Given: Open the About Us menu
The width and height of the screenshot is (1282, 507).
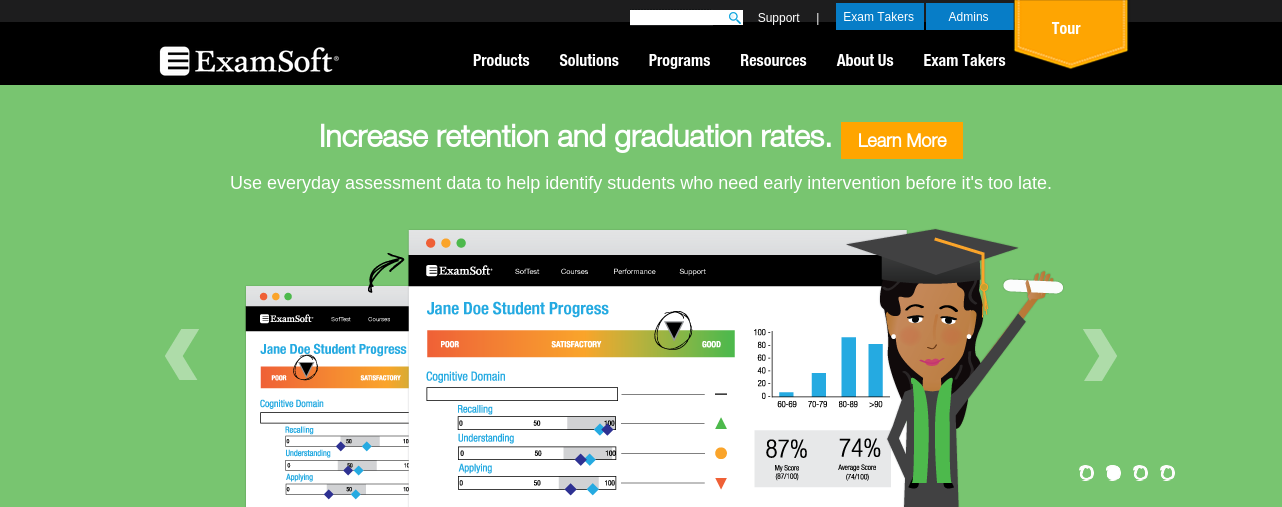Looking at the screenshot, I should [865, 60].
